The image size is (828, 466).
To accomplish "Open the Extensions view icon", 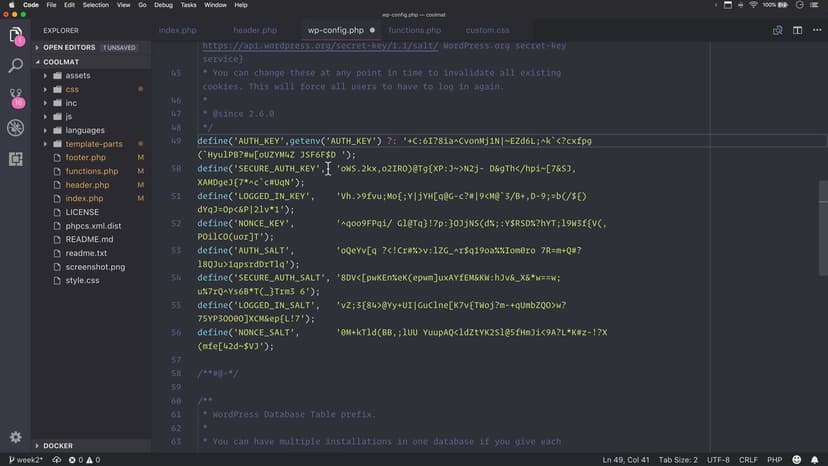I will click(x=16, y=159).
